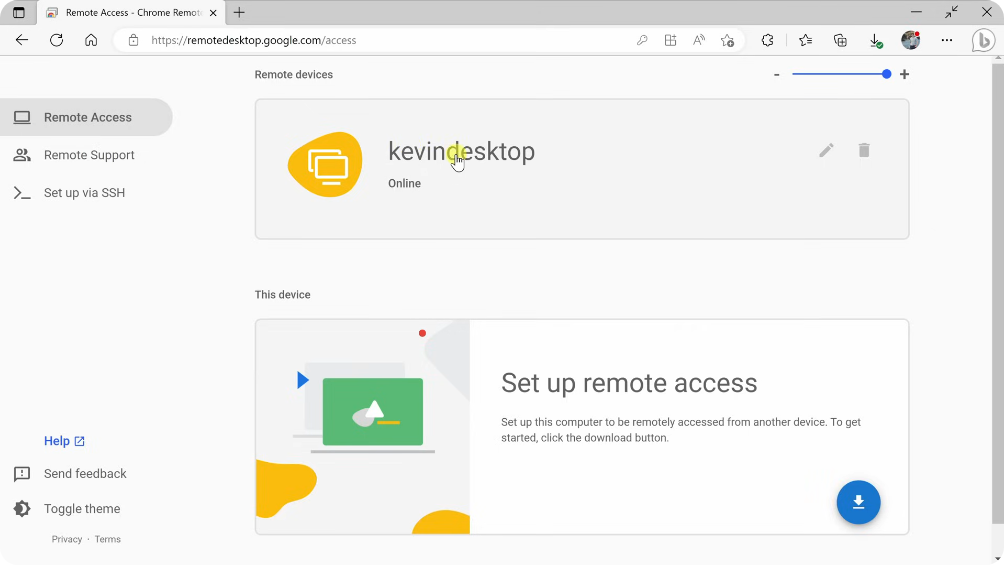Open the Downloads panel

click(876, 40)
